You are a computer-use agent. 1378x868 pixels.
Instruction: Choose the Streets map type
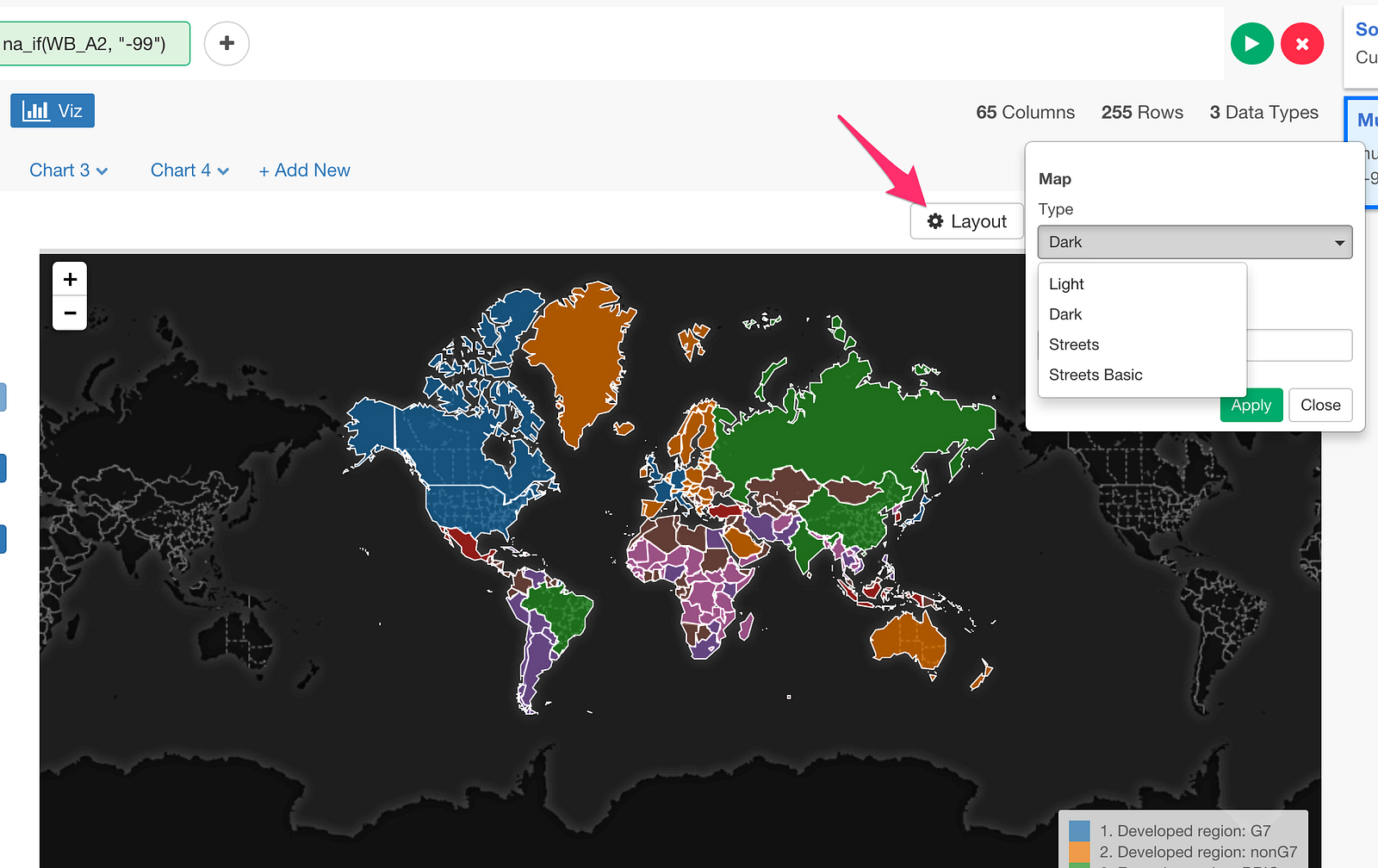[1142, 344]
